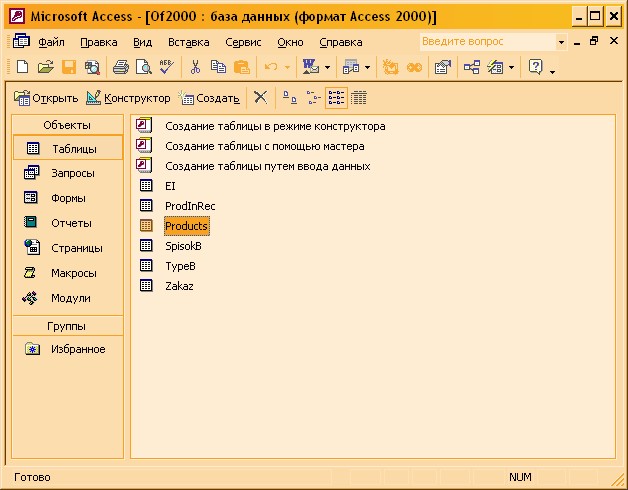Select Запросы in the objects pane

(x=67, y=173)
